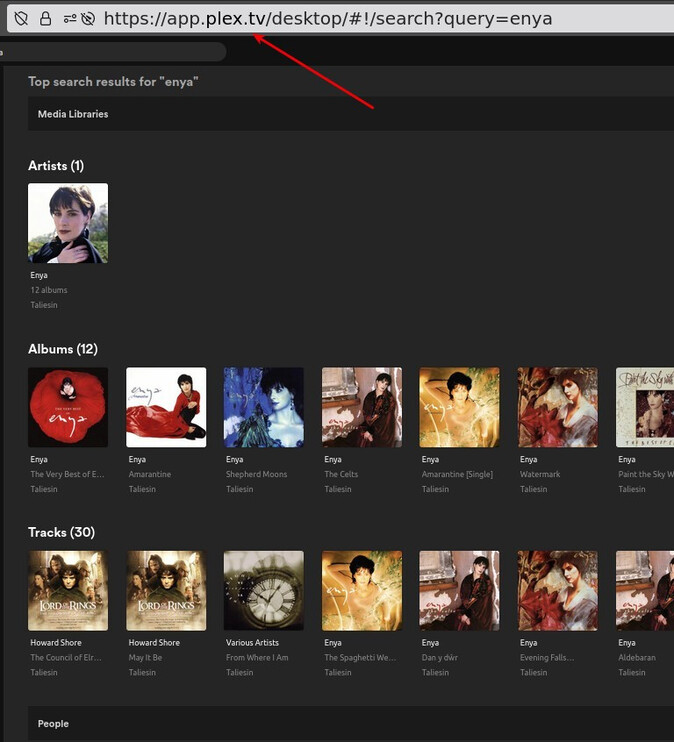The height and width of the screenshot is (742, 674).
Task: Click The Celts album title link
Action: pyautogui.click(x=341, y=474)
